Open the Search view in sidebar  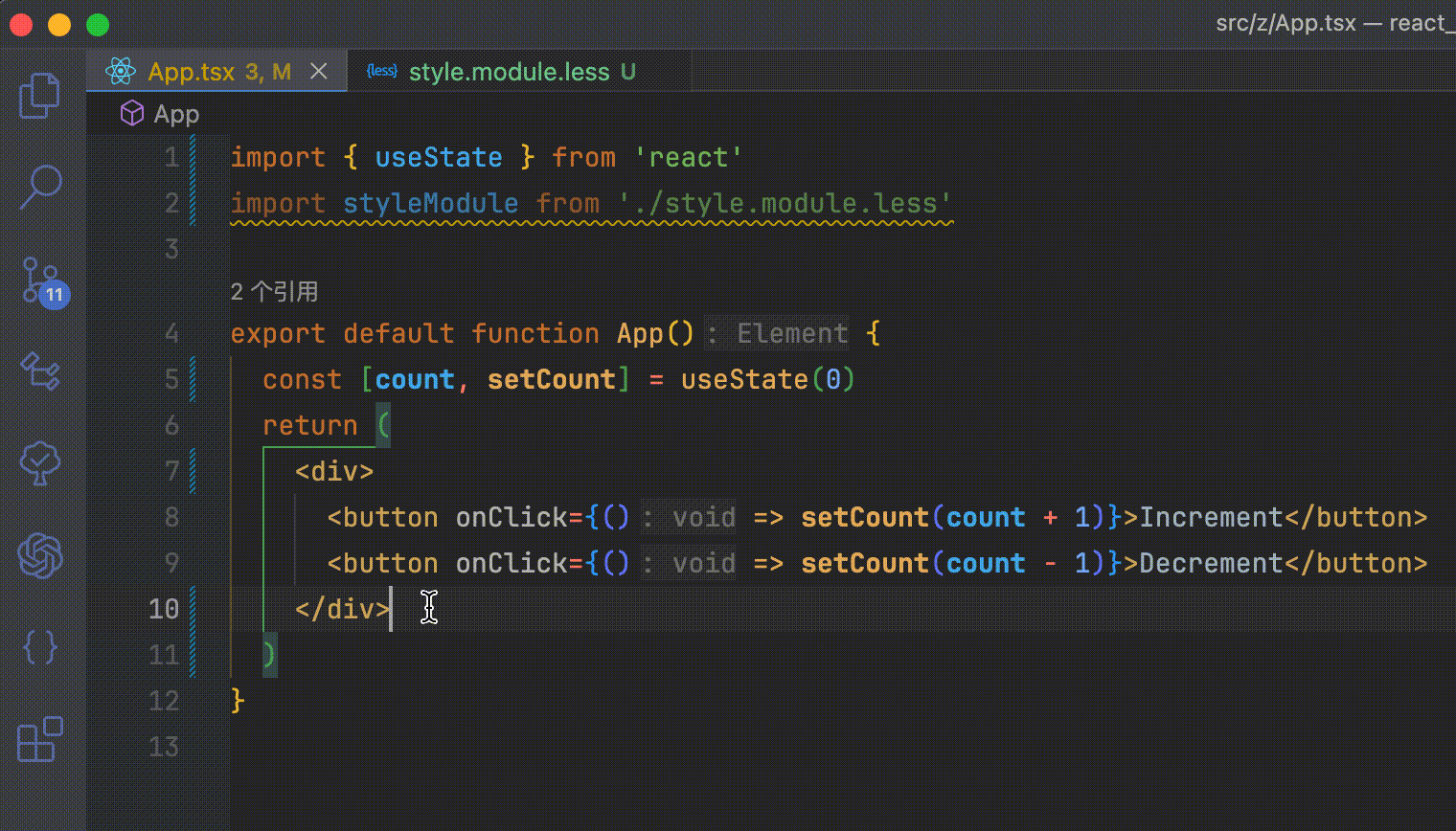pos(40,187)
